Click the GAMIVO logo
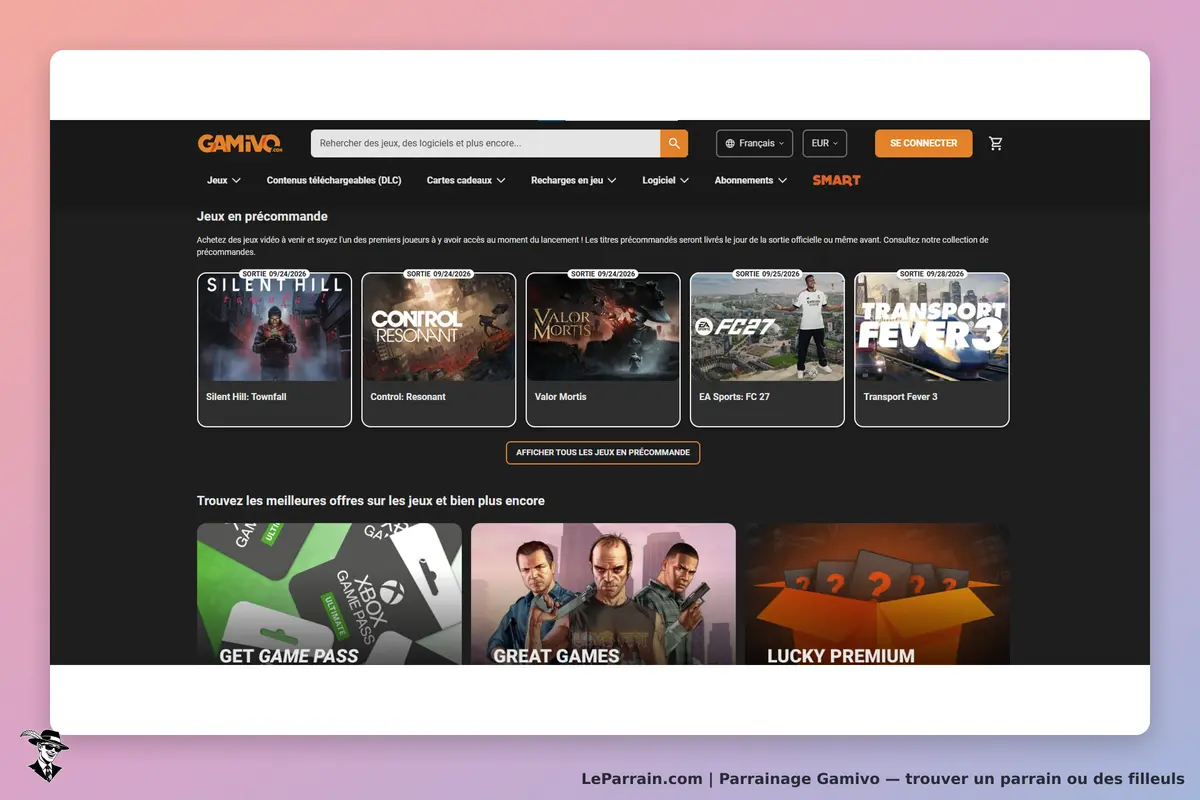This screenshot has width=1200, height=800. point(240,143)
